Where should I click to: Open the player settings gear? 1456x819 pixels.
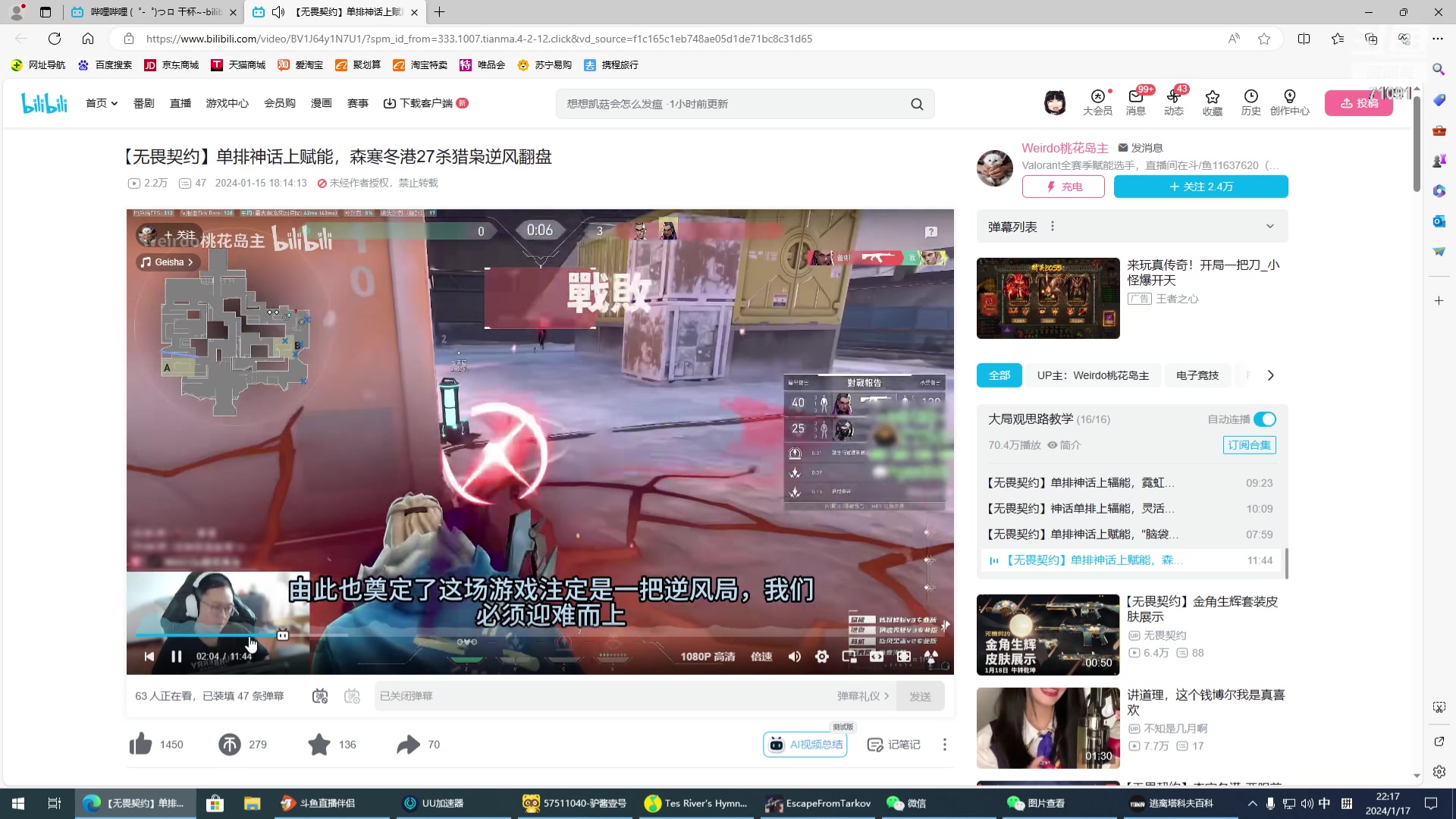822,657
